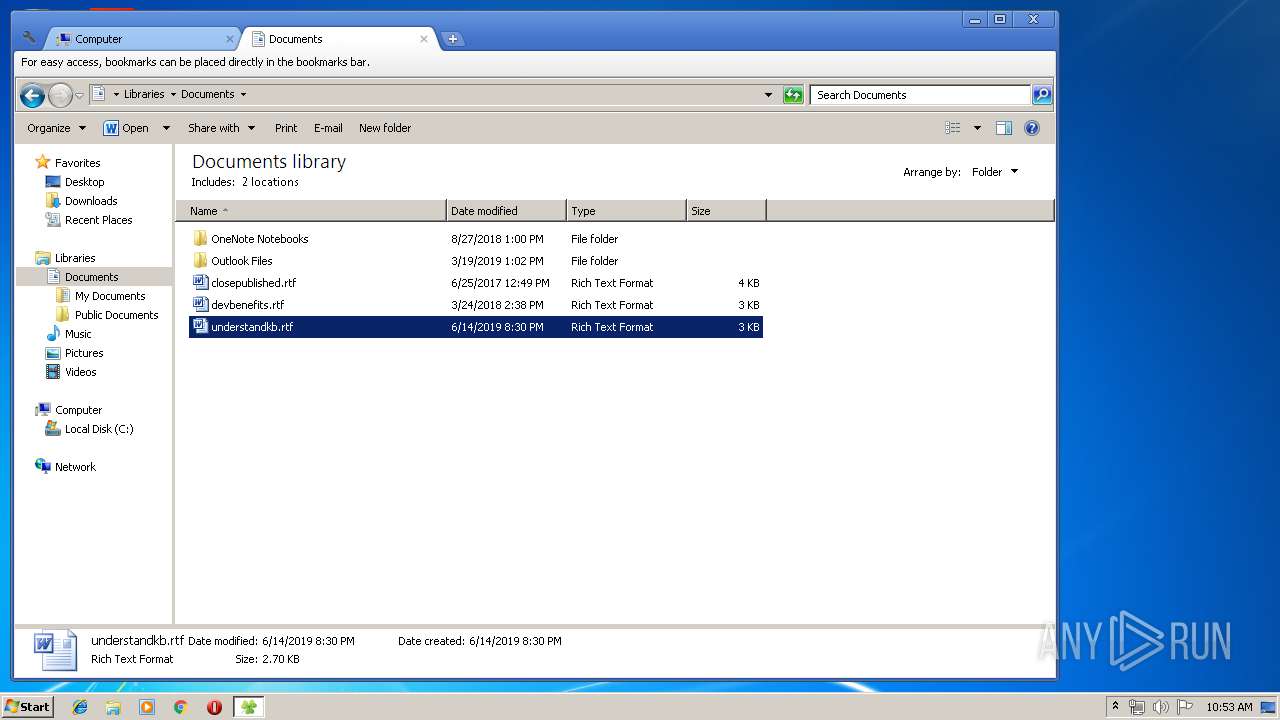Go forward with the Forward arrow

(60, 95)
